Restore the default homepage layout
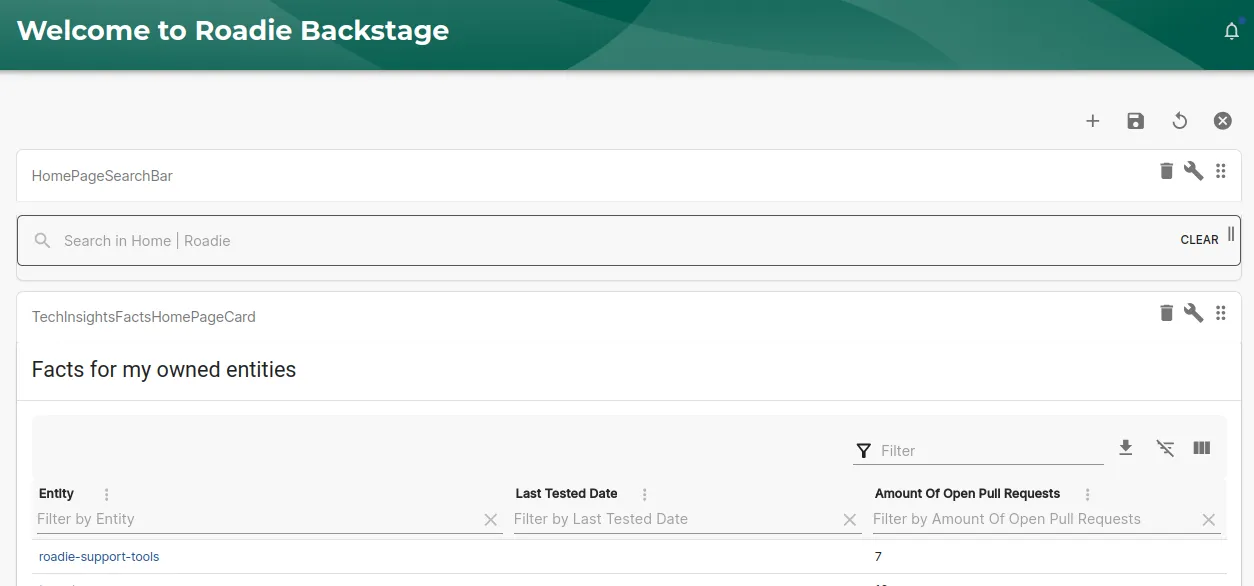The height and width of the screenshot is (586, 1254). click(1179, 120)
